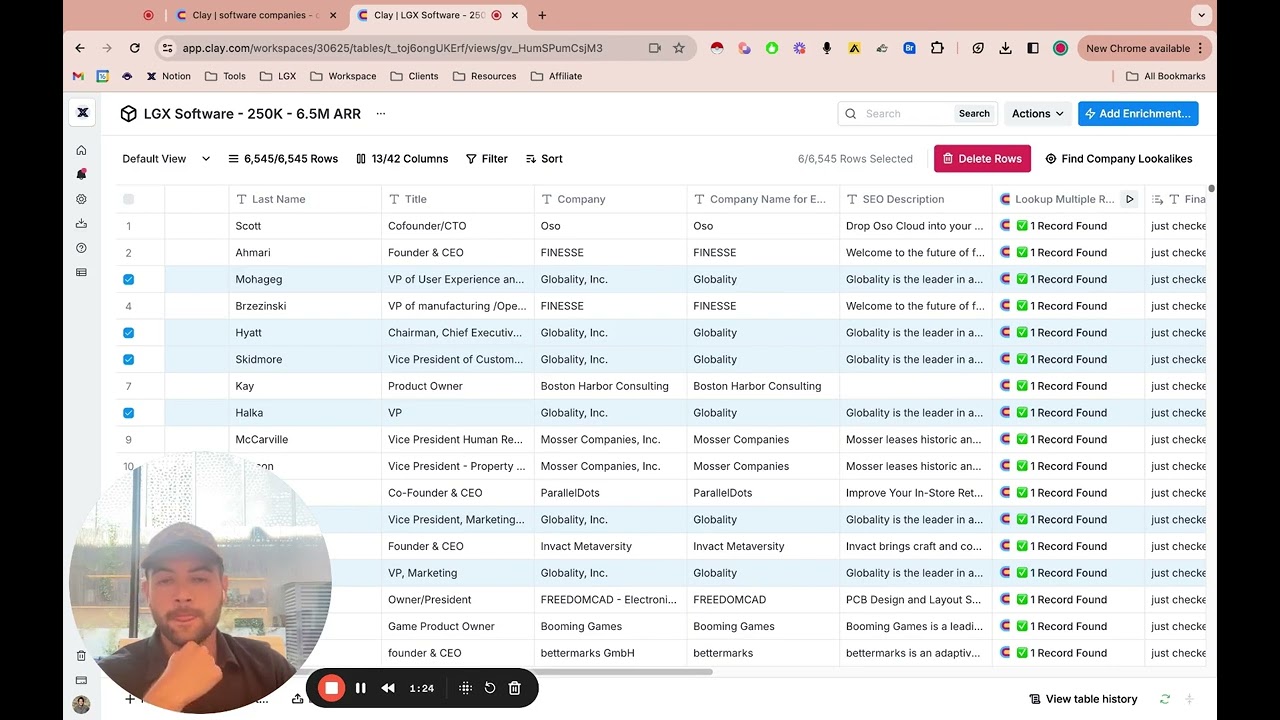Open the Chrome downloads icon

[1006, 48]
